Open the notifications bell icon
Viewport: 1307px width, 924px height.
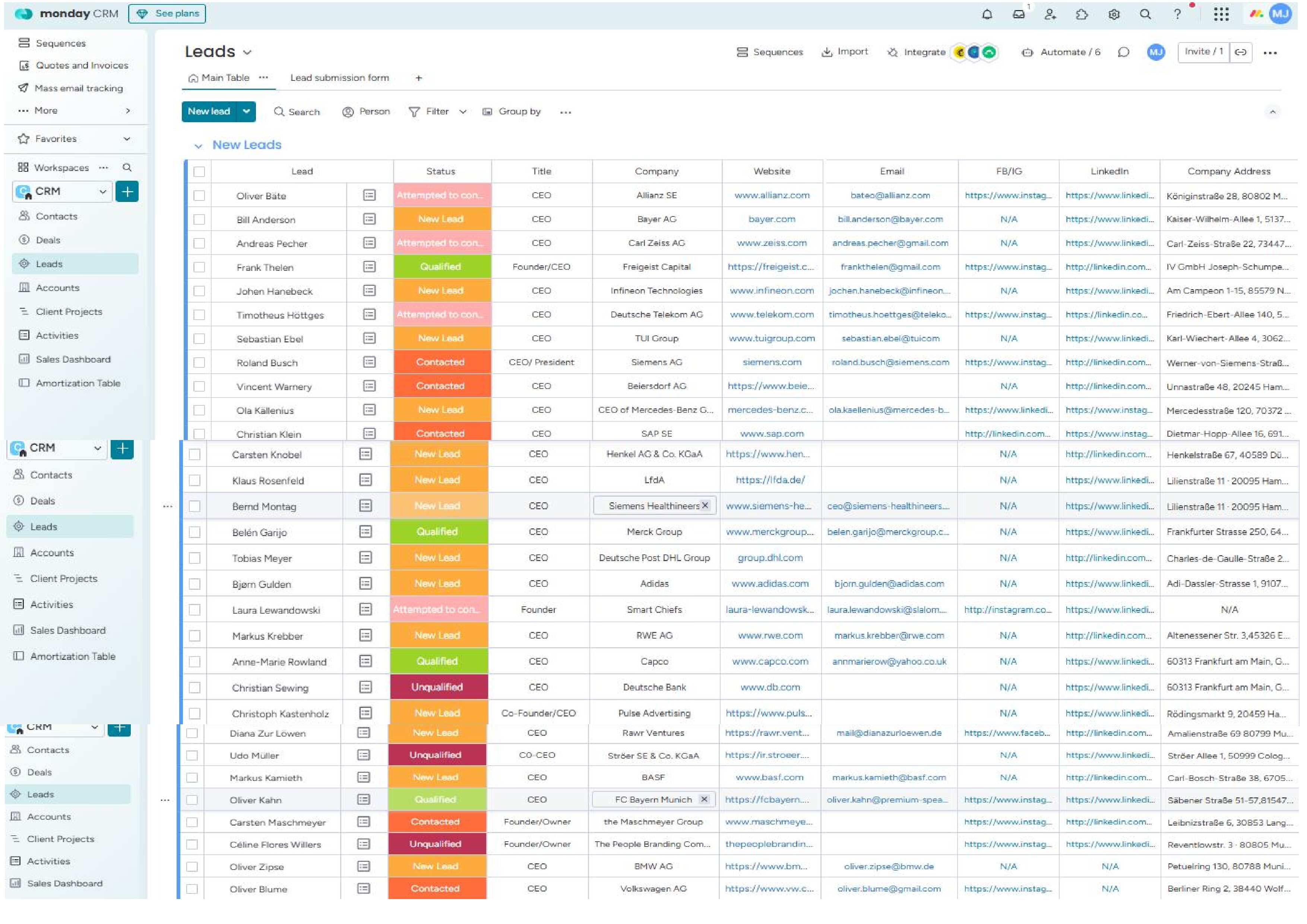coord(987,14)
